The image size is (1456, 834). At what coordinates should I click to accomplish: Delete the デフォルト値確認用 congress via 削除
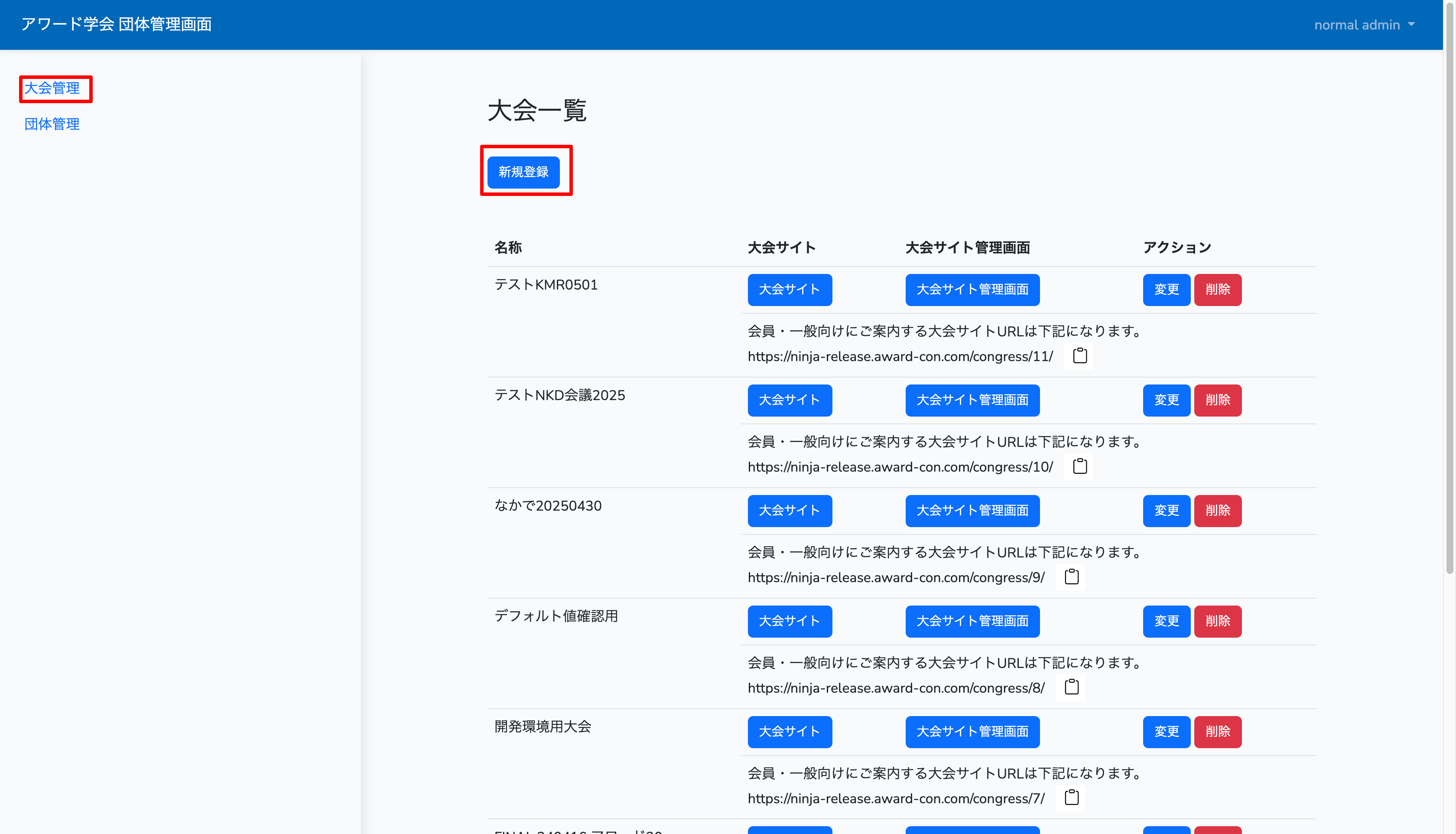1217,622
